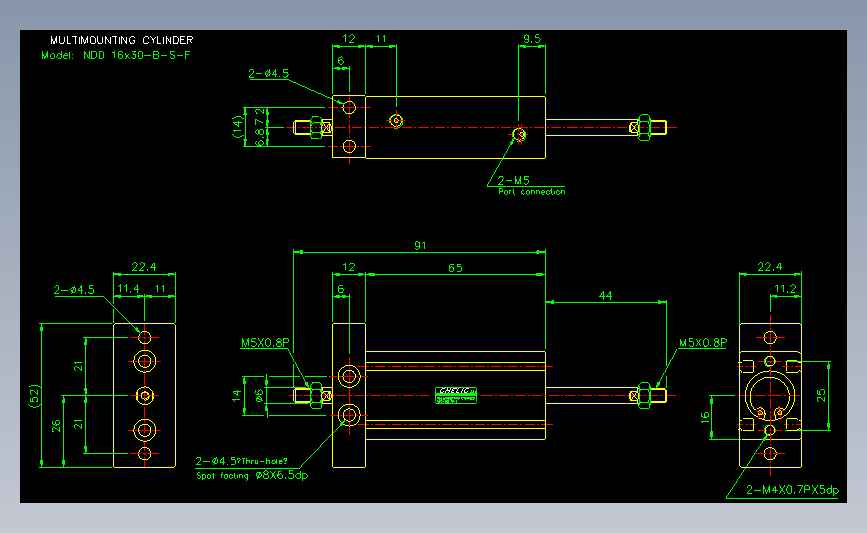Viewport: 867px width, 533px height.
Task: Click the 11 dimension in top view
Action: 382,39
